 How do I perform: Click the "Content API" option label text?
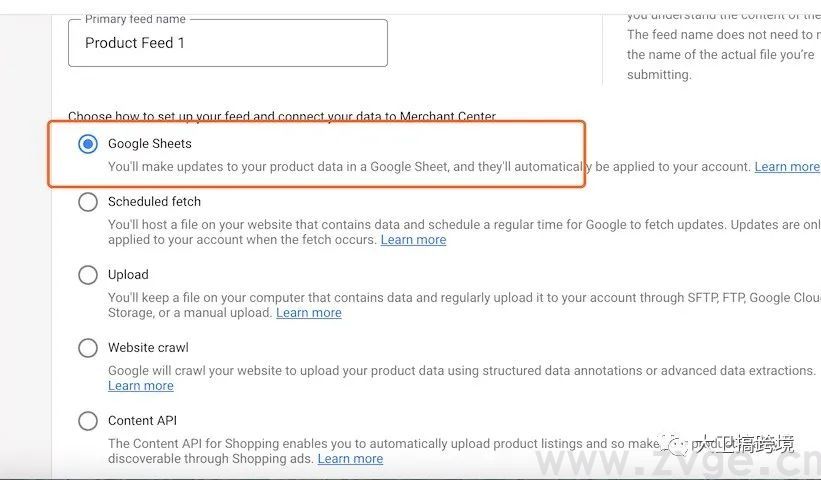click(x=142, y=421)
